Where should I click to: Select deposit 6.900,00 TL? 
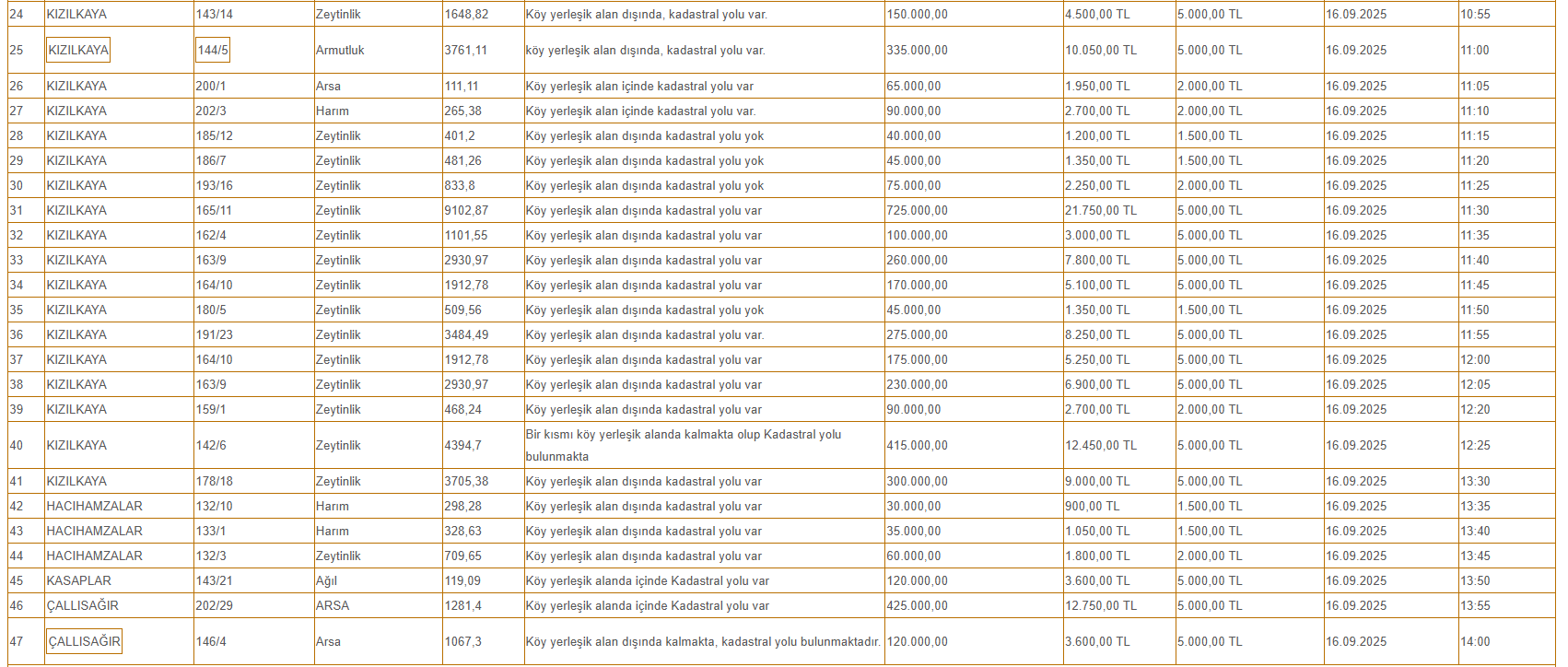coord(1097,384)
